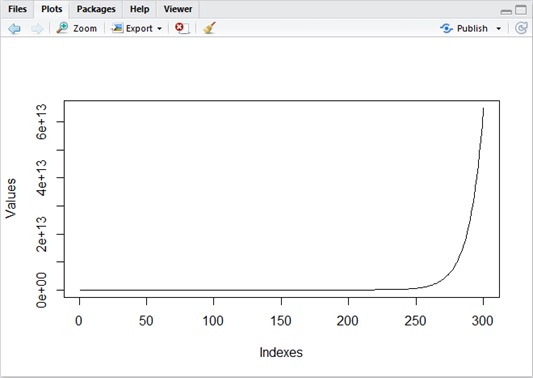Image resolution: width=533 pixels, height=378 pixels.
Task: Switch to the Files tab
Action: pyautogui.click(x=17, y=9)
